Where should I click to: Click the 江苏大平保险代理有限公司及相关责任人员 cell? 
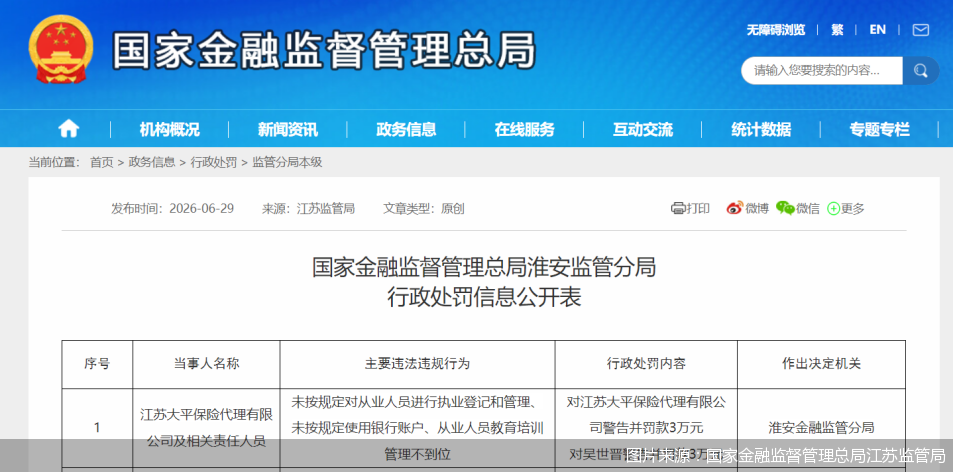pyautogui.click(x=206, y=428)
